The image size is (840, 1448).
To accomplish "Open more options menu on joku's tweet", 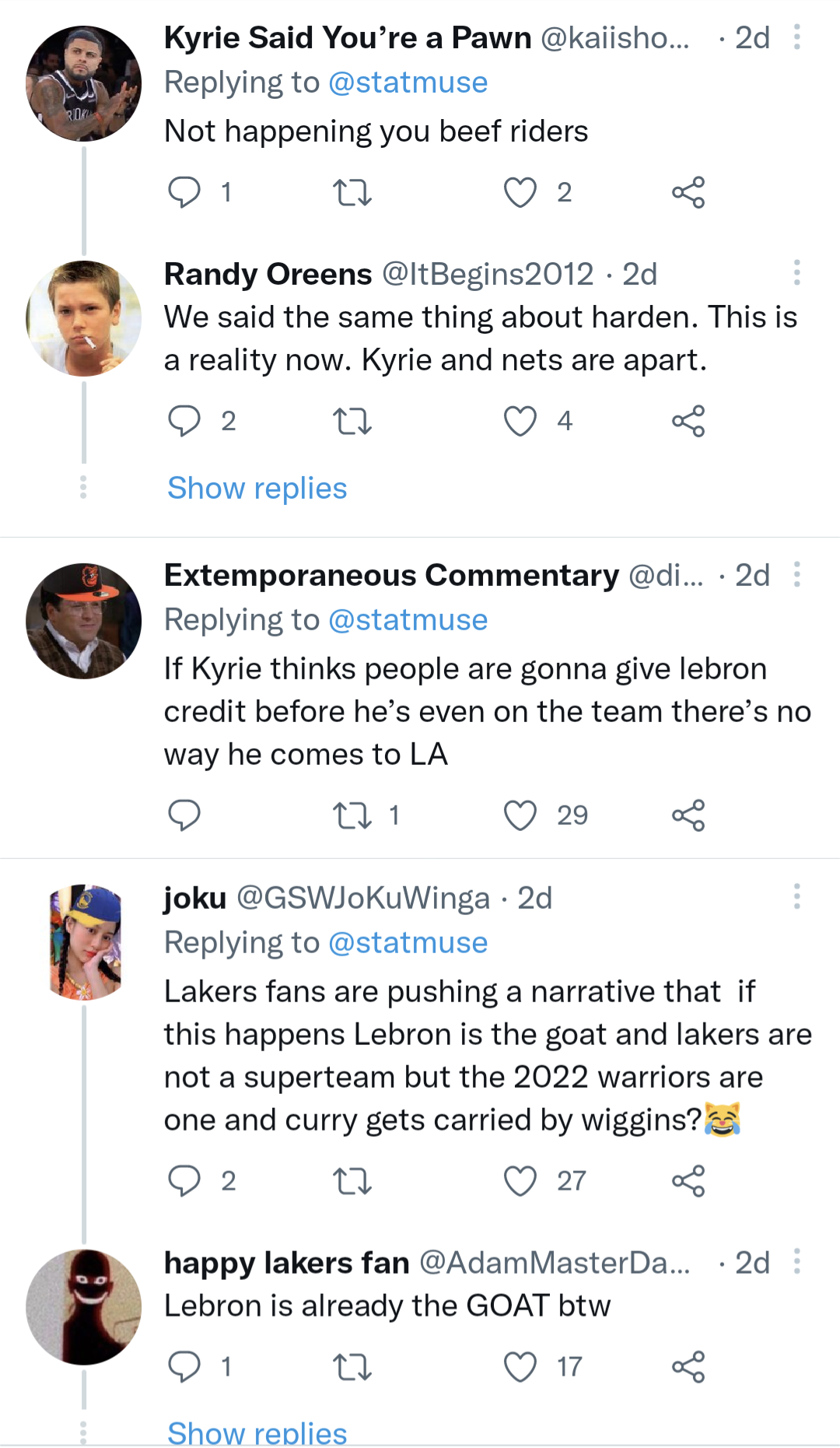I will tap(796, 896).
